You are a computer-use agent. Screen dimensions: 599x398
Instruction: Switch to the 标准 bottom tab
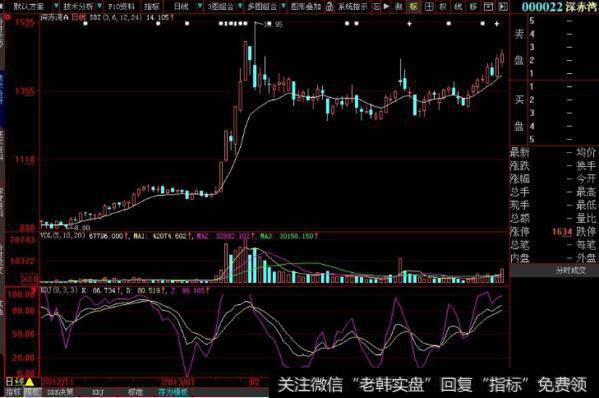click(x=135, y=392)
